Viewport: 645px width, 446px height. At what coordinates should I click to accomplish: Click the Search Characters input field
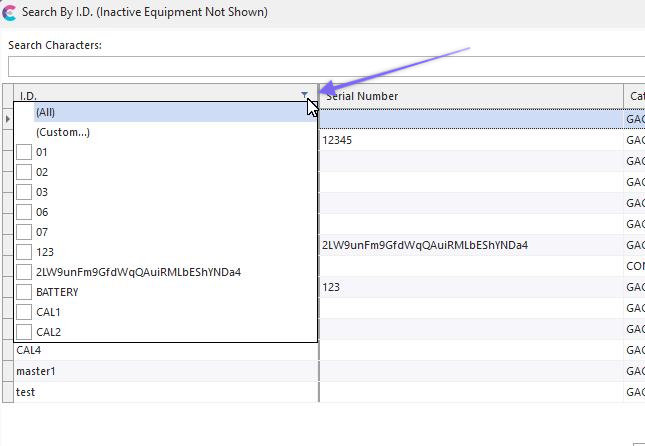pyautogui.click(x=325, y=67)
